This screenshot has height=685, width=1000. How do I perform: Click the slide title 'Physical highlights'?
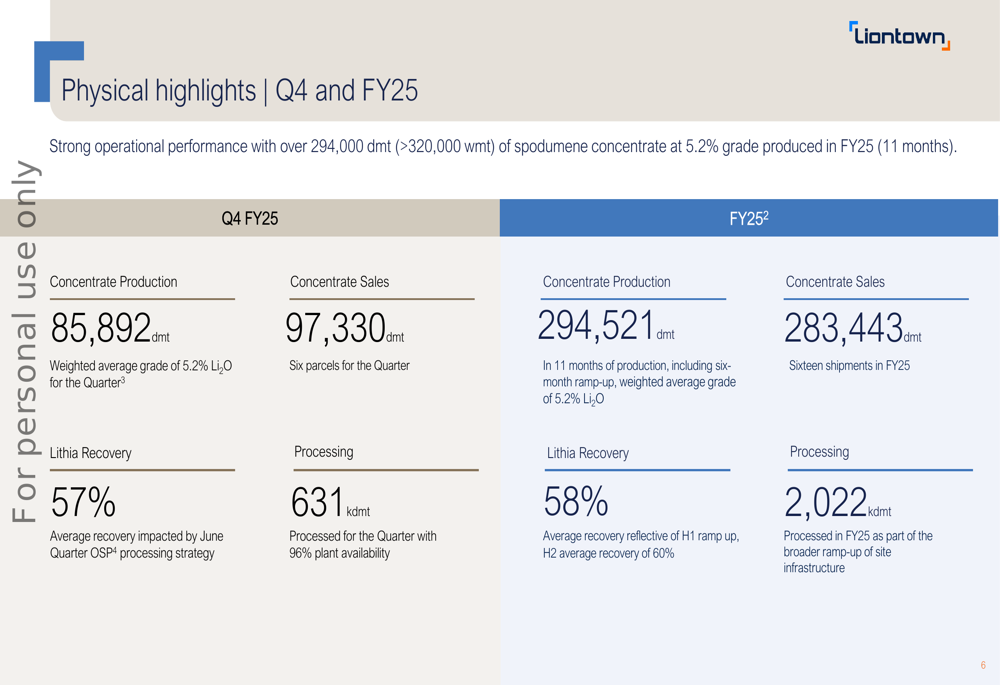pyautogui.click(x=239, y=91)
